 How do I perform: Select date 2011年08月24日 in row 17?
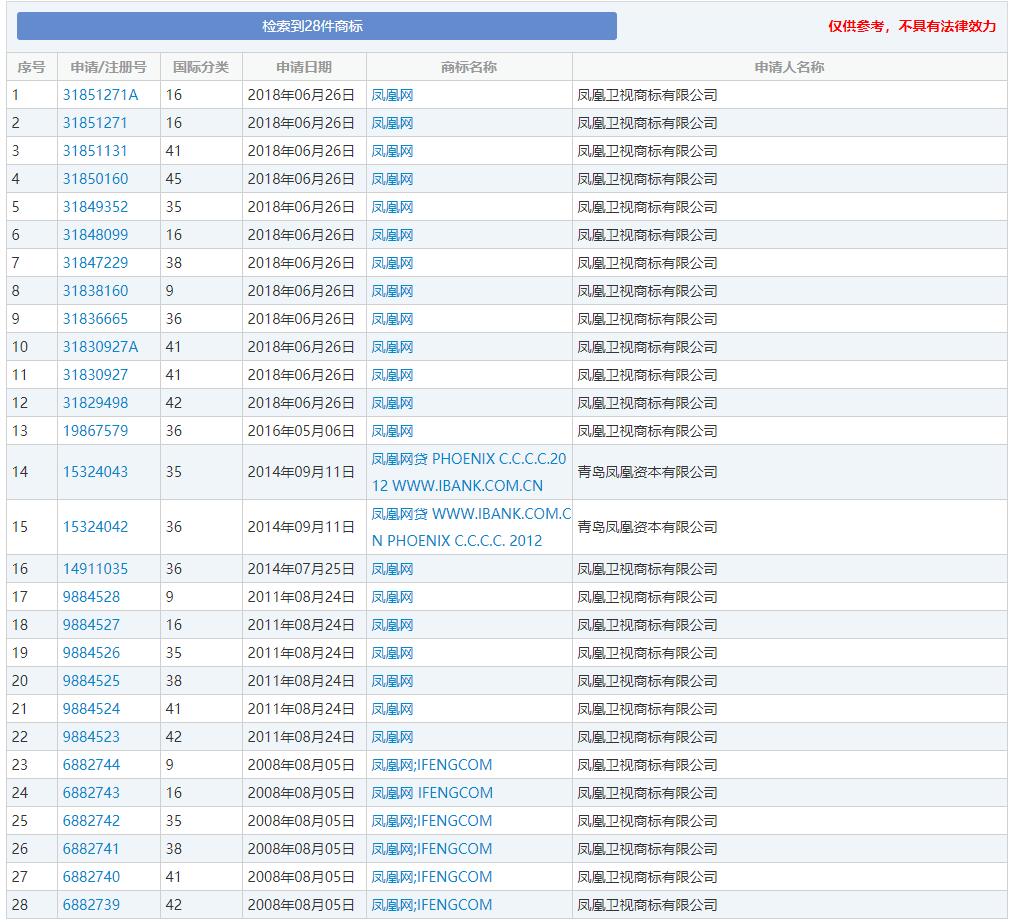301,597
